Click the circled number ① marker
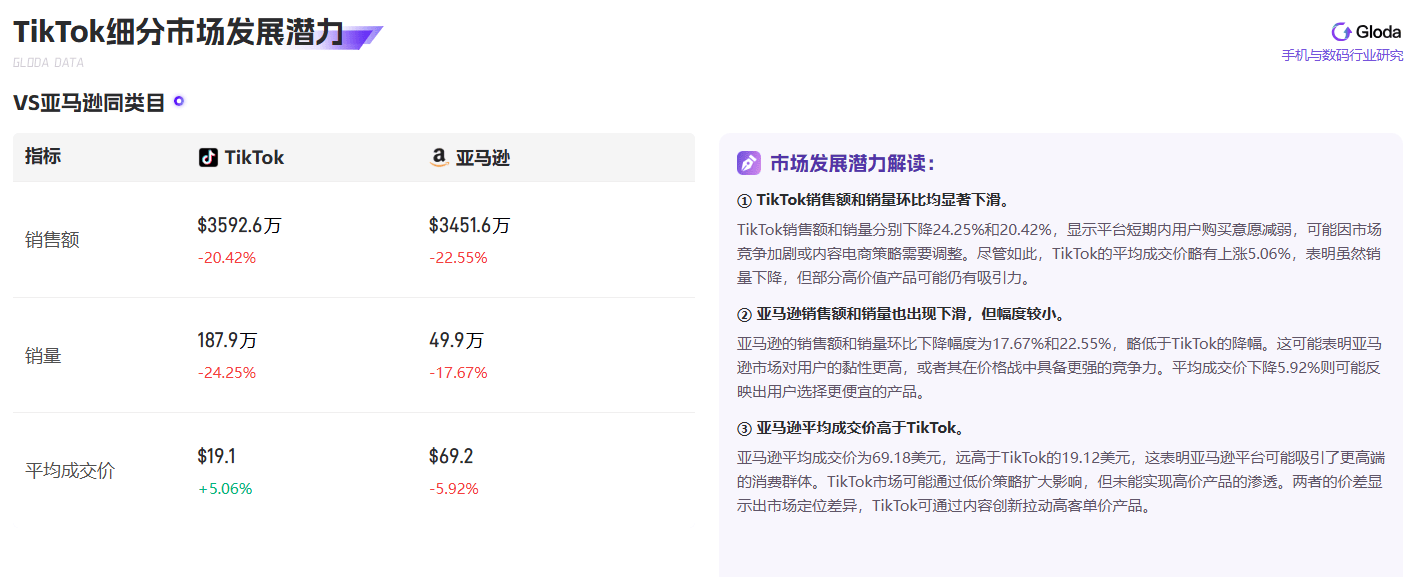Viewport: 1417px width, 577px height. pos(744,200)
